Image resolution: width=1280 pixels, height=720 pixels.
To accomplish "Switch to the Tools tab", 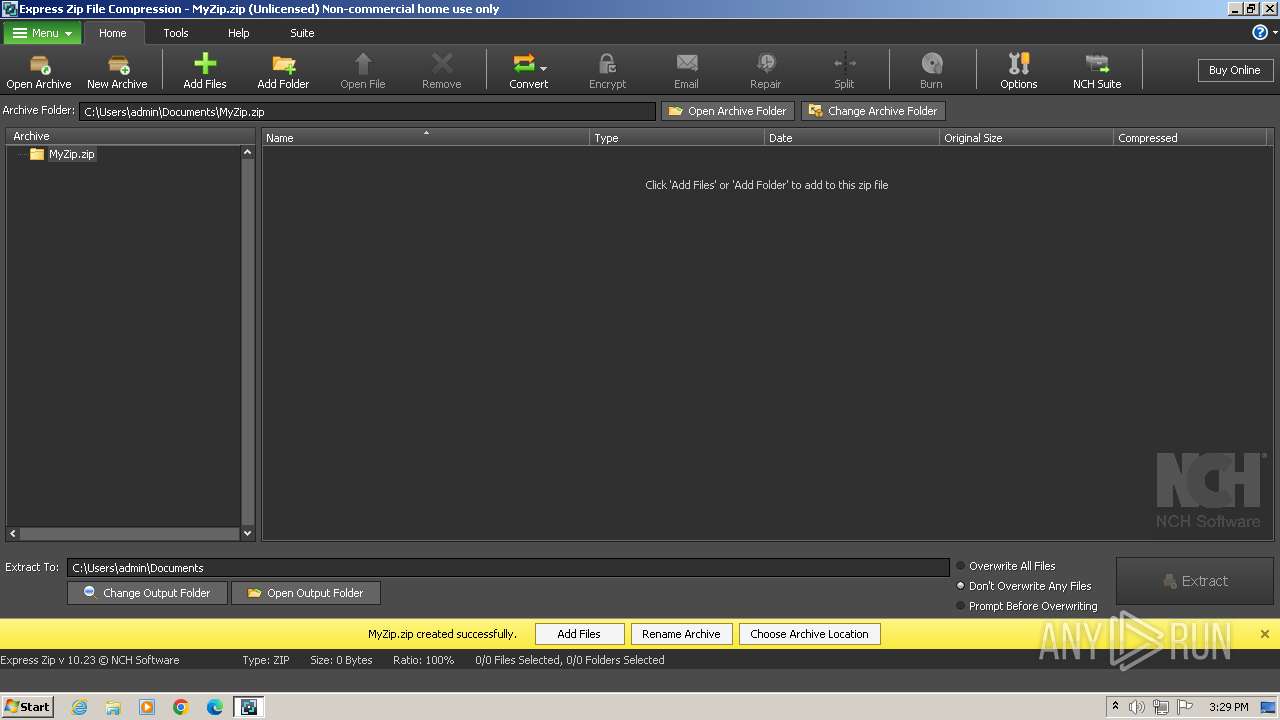I will point(176,33).
